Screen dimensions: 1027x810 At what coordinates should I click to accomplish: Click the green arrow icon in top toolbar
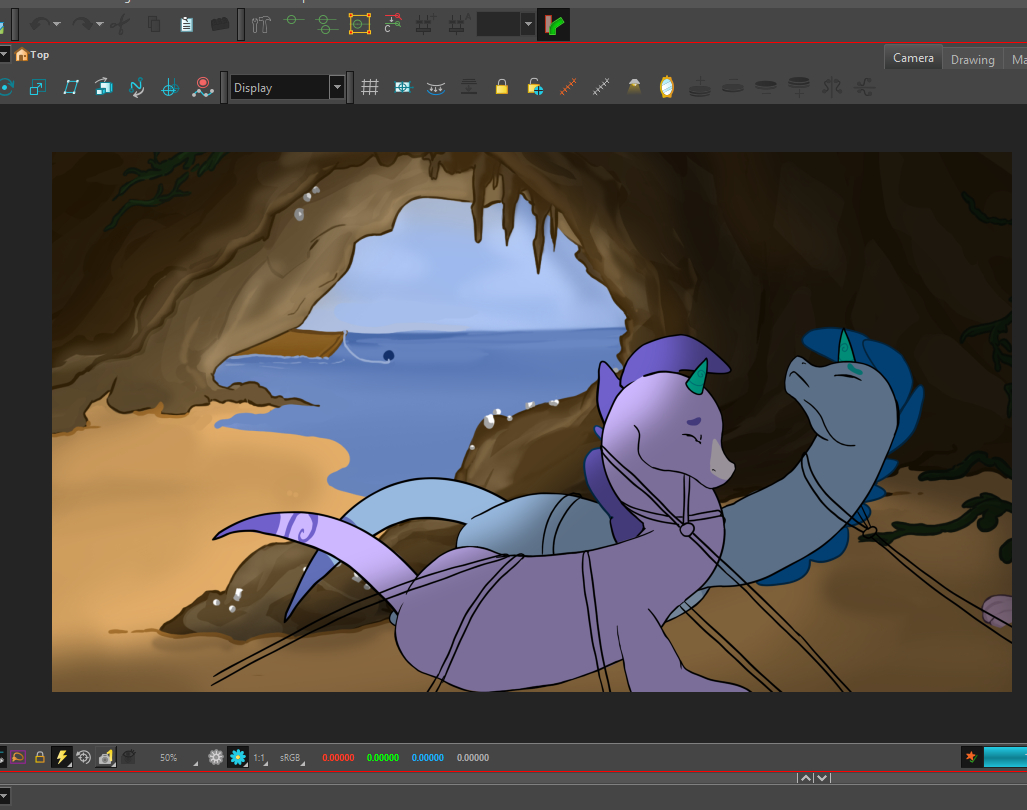tap(554, 24)
